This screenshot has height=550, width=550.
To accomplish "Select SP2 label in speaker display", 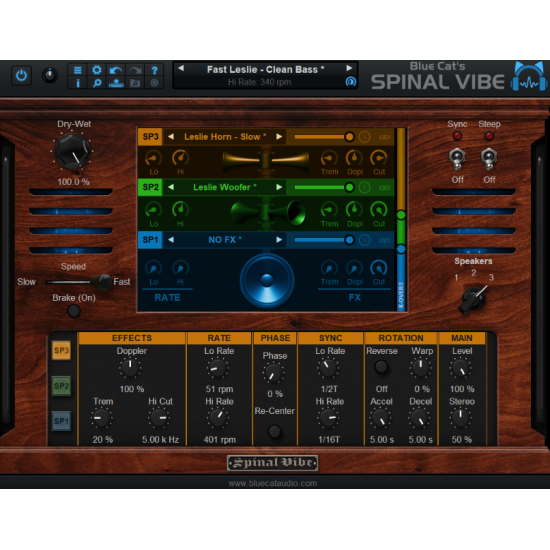I will tap(150, 187).
